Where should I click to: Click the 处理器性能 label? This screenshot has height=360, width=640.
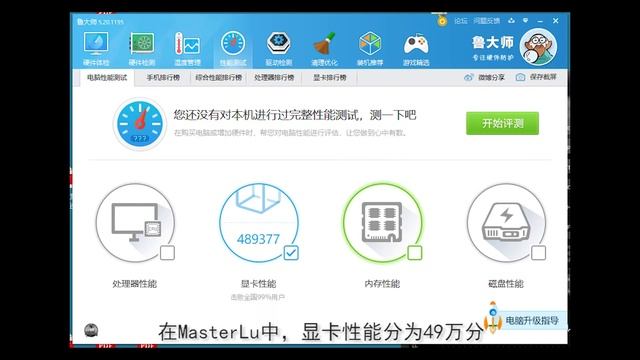coord(134,284)
